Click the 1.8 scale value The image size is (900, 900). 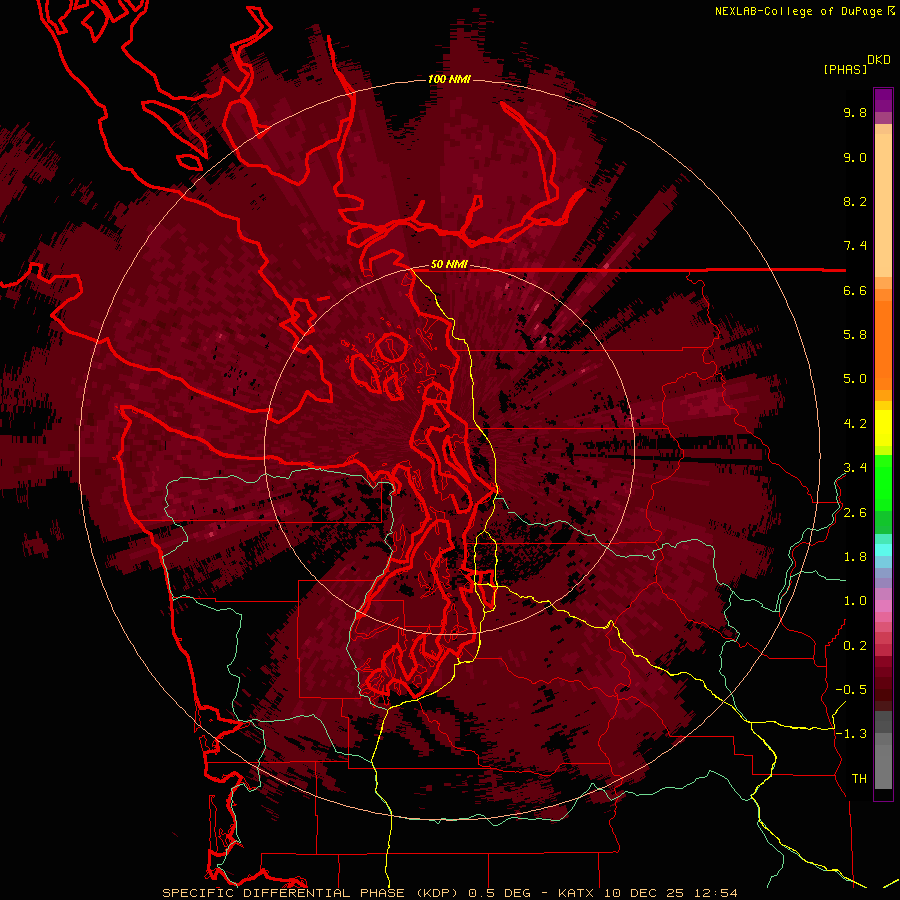[855, 557]
